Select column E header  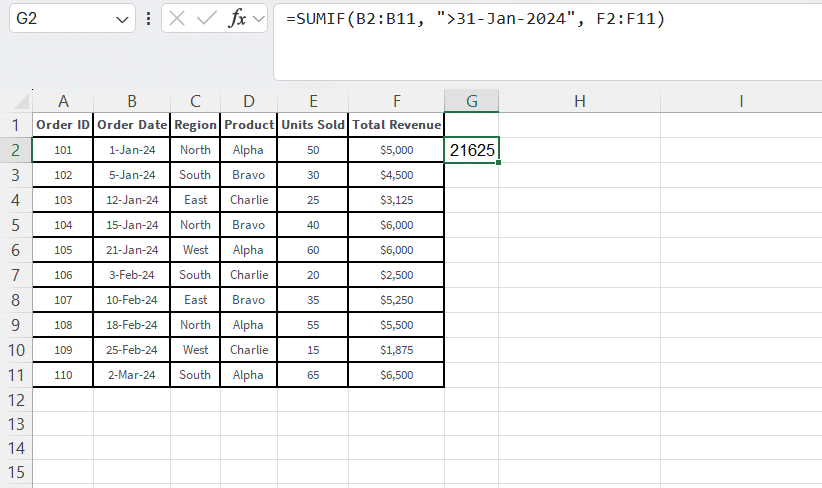(x=313, y=101)
